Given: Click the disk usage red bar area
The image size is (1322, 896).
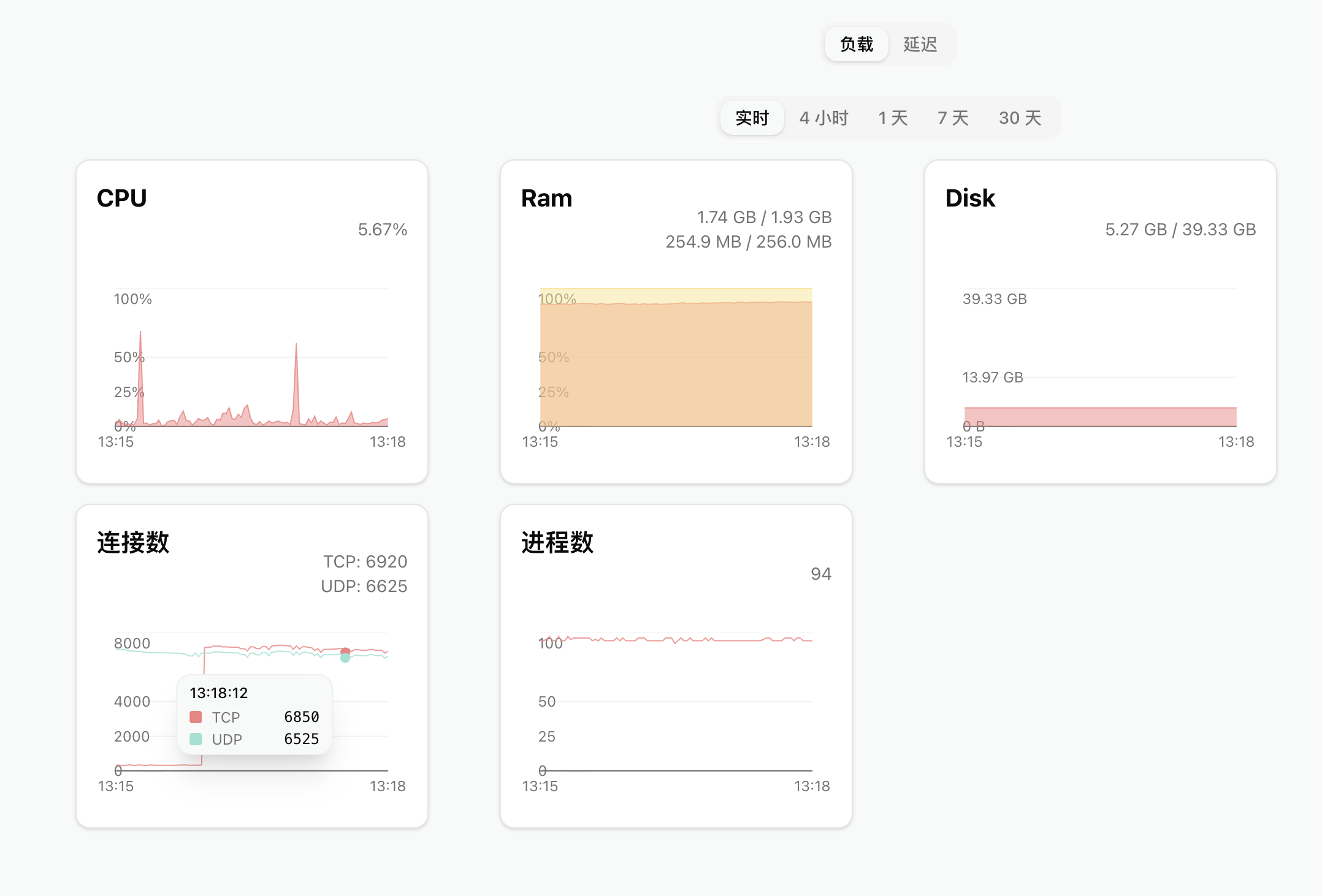Looking at the screenshot, I should click(x=1100, y=417).
